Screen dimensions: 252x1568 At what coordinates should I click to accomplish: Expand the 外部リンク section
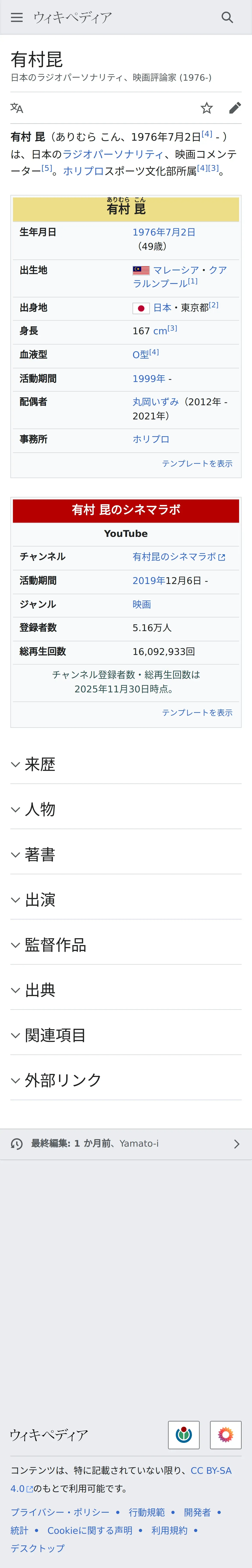(x=126, y=1080)
